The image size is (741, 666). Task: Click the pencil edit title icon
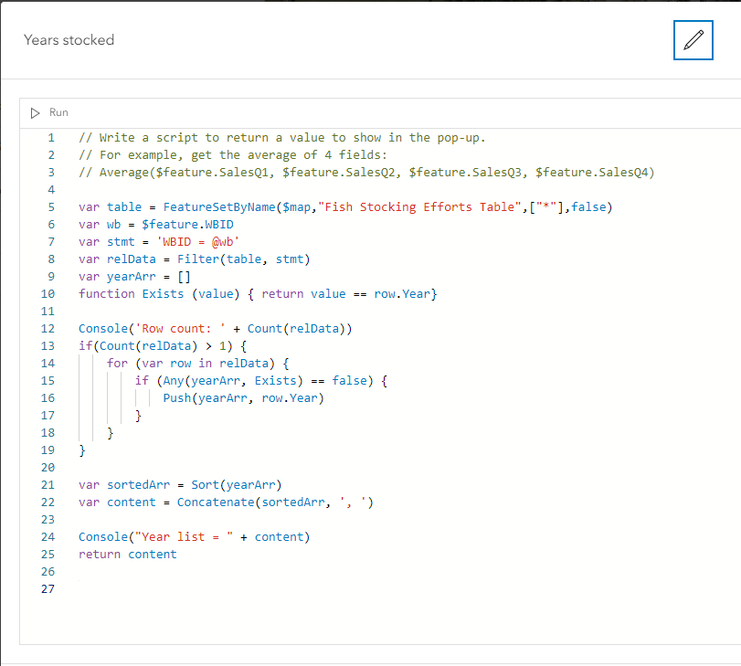click(x=693, y=40)
